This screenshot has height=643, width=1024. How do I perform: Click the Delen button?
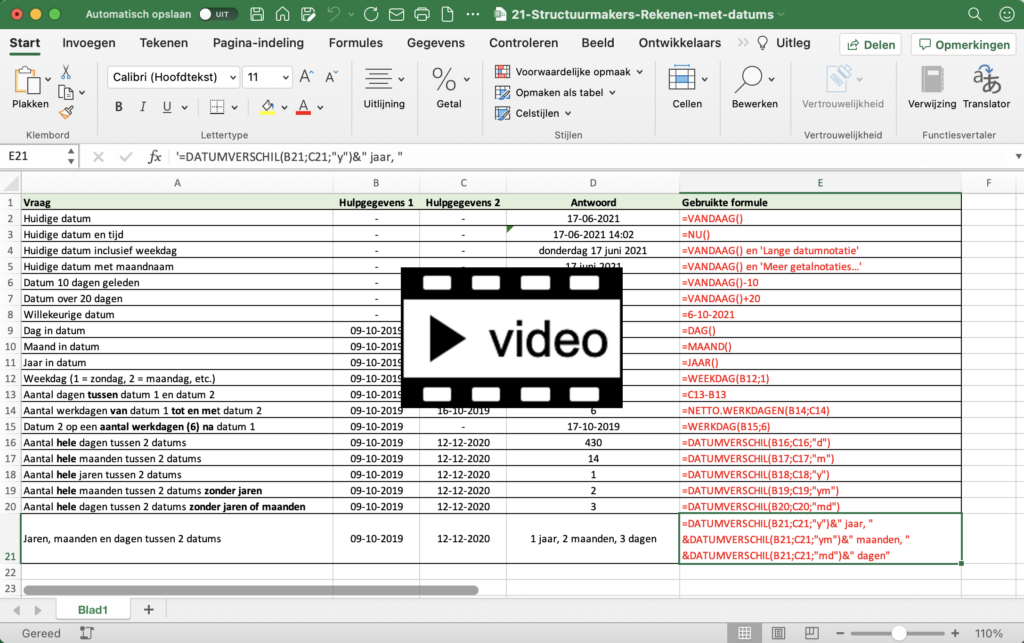coord(870,44)
